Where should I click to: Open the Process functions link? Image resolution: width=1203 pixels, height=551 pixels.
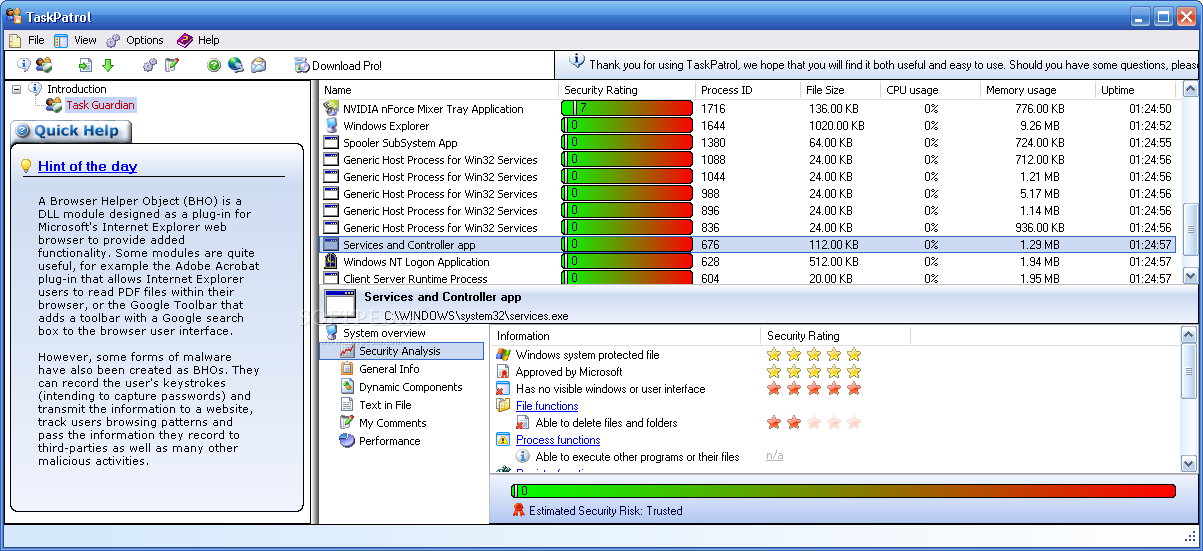(558, 440)
